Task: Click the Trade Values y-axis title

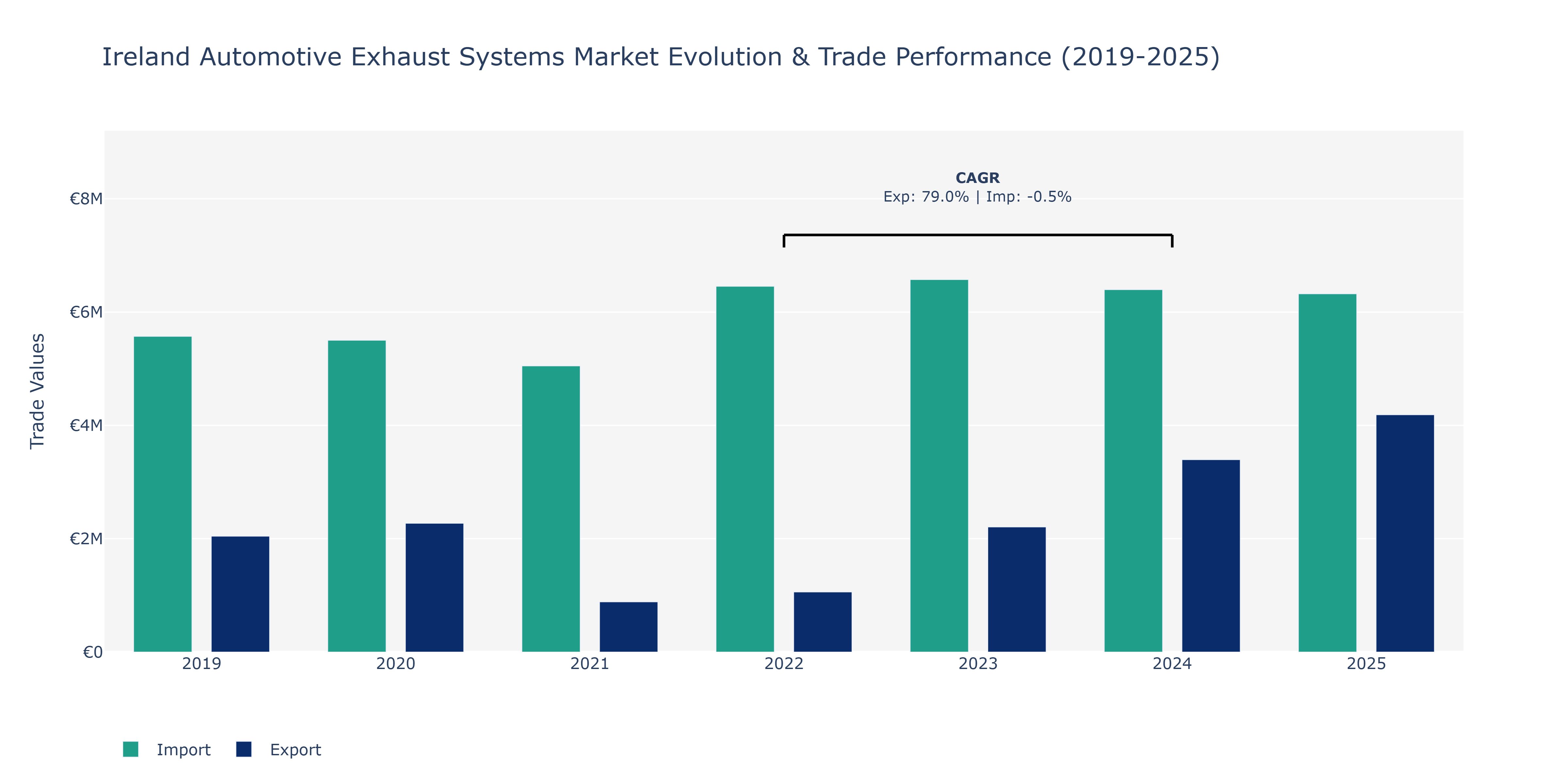Action: coord(38,391)
